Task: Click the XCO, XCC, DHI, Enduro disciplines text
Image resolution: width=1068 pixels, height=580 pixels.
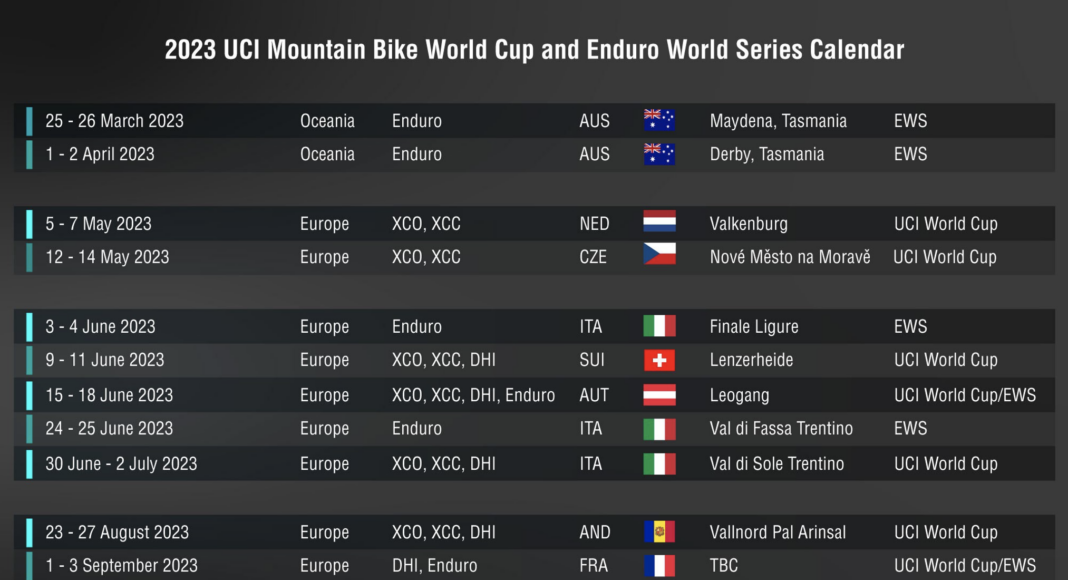Action: 473,395
